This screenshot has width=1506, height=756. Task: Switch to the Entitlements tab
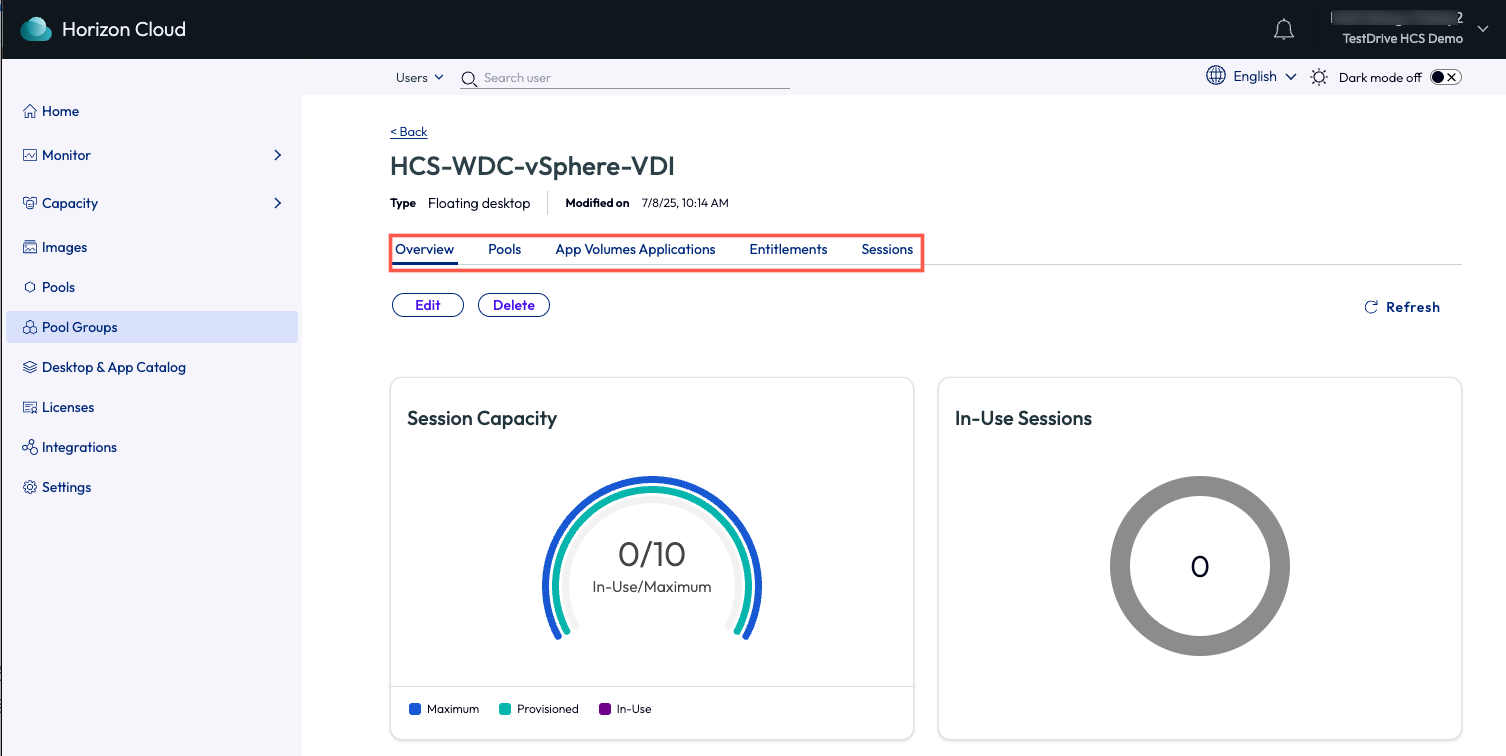point(788,249)
